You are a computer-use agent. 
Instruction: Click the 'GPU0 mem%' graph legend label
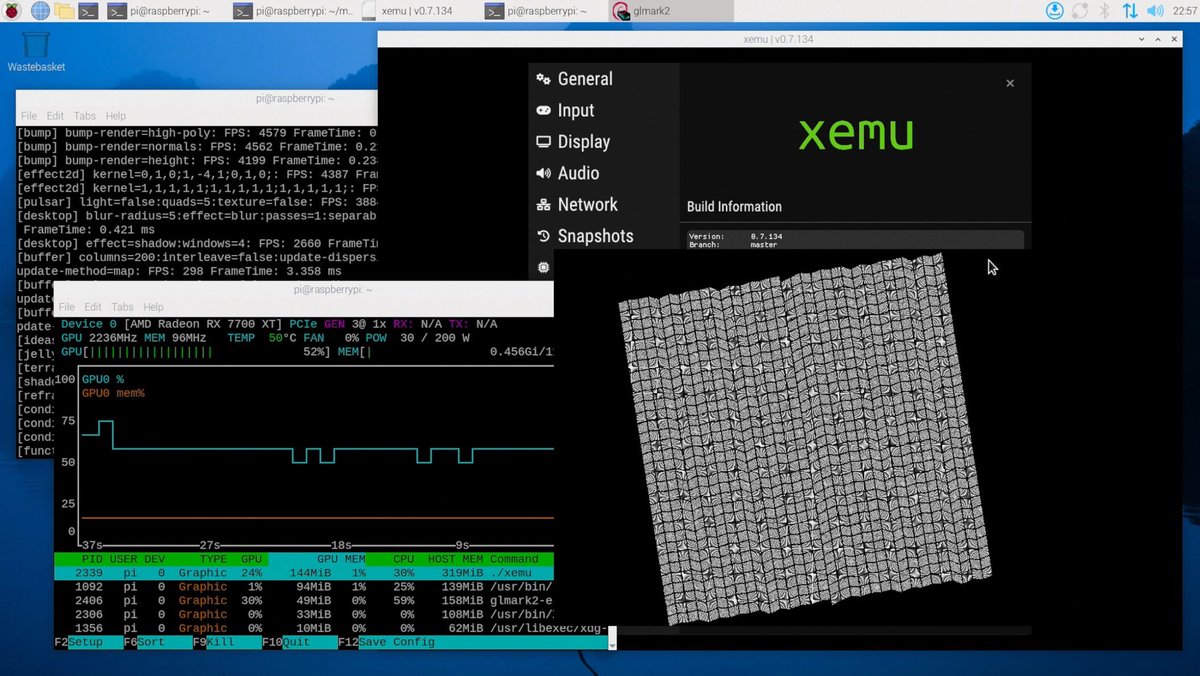[113, 393]
